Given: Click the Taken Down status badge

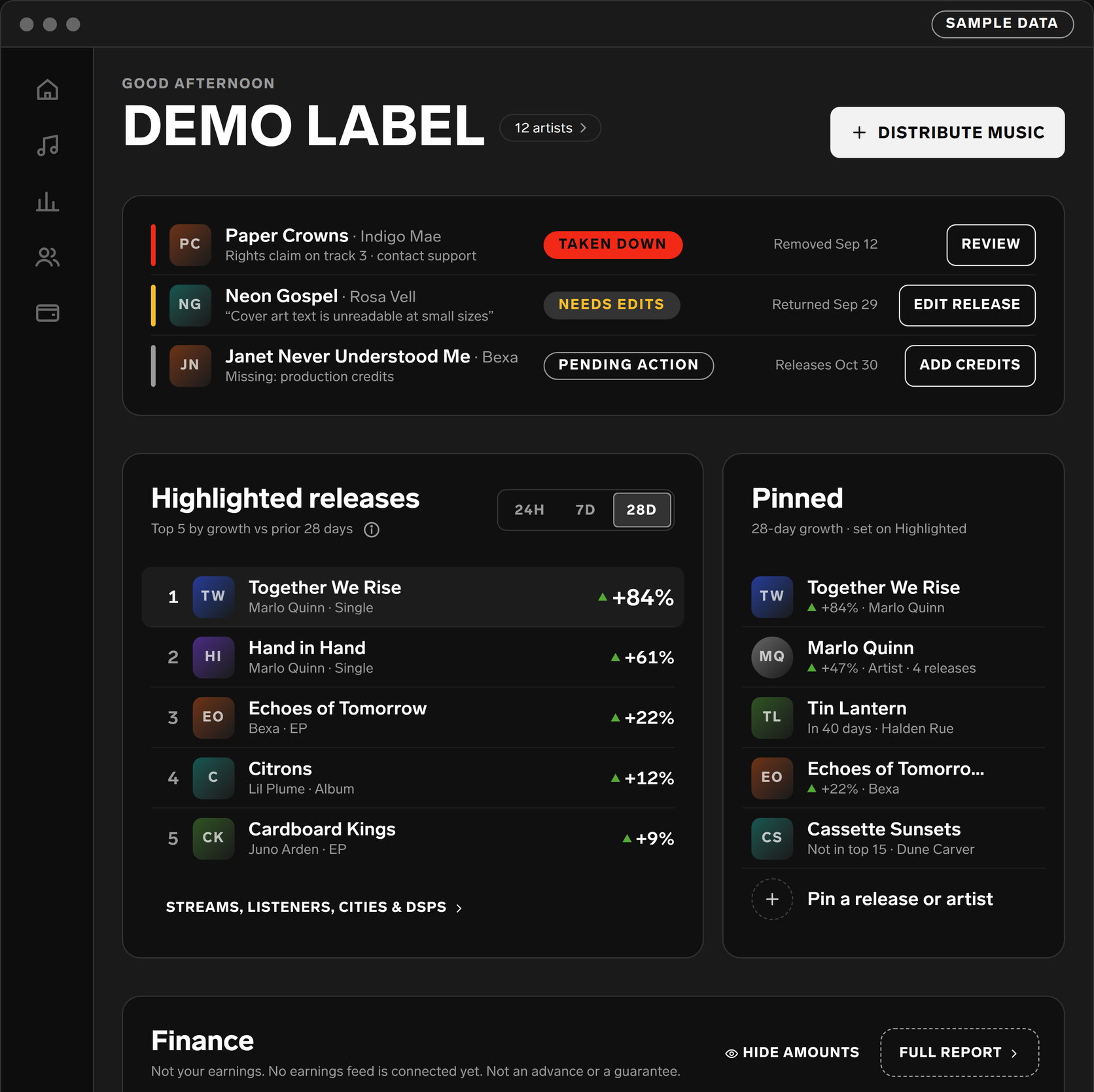Looking at the screenshot, I should click(612, 245).
